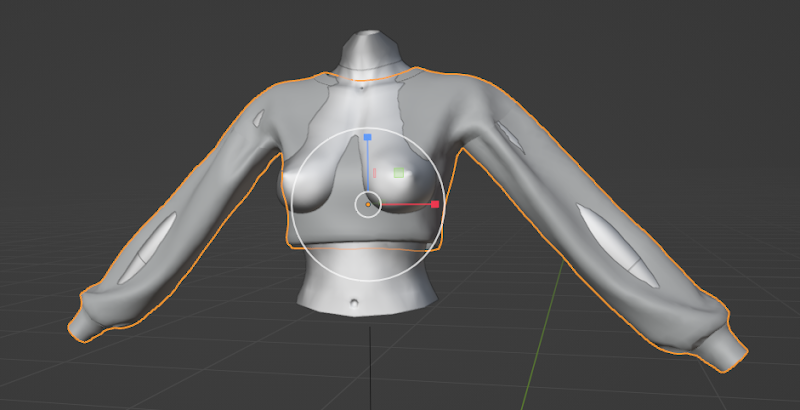800x410 pixels.
Task: Click the red X-axis gizmo handle
Action: coord(435,204)
